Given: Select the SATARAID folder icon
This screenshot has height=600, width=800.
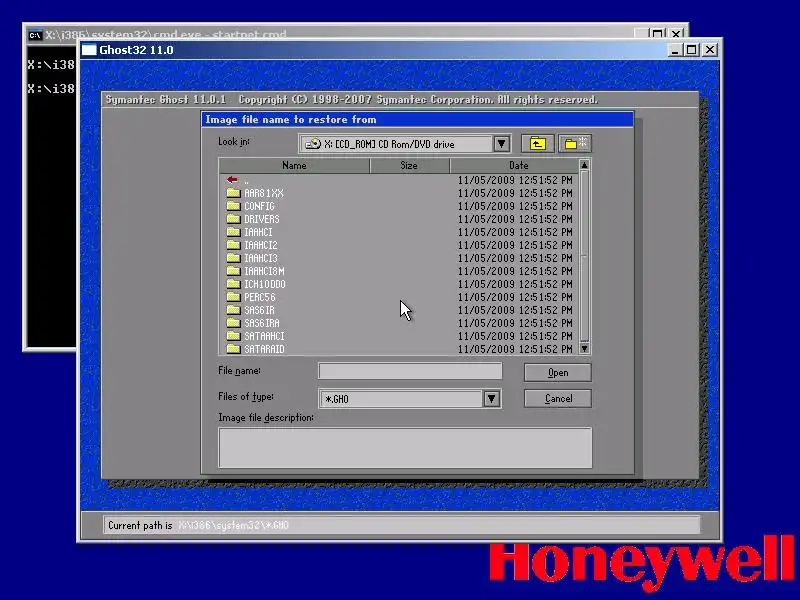Looking at the screenshot, I should coord(233,349).
